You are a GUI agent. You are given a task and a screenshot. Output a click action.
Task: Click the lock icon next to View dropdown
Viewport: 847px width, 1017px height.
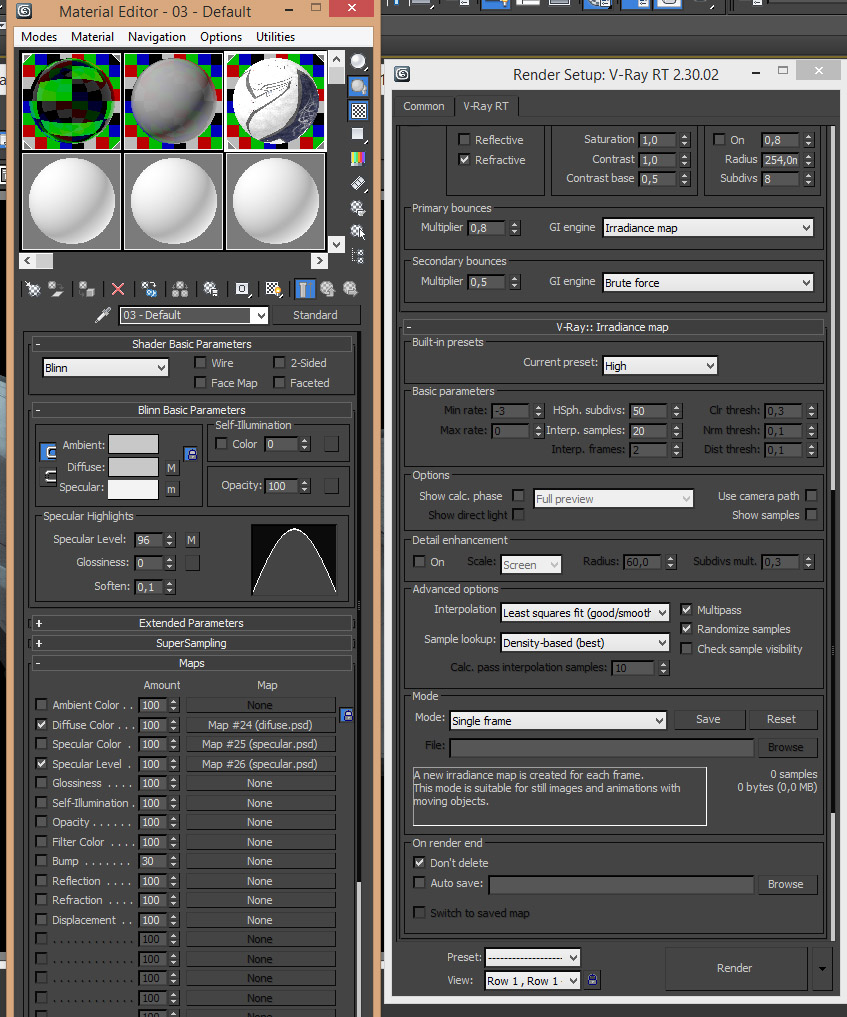point(592,979)
